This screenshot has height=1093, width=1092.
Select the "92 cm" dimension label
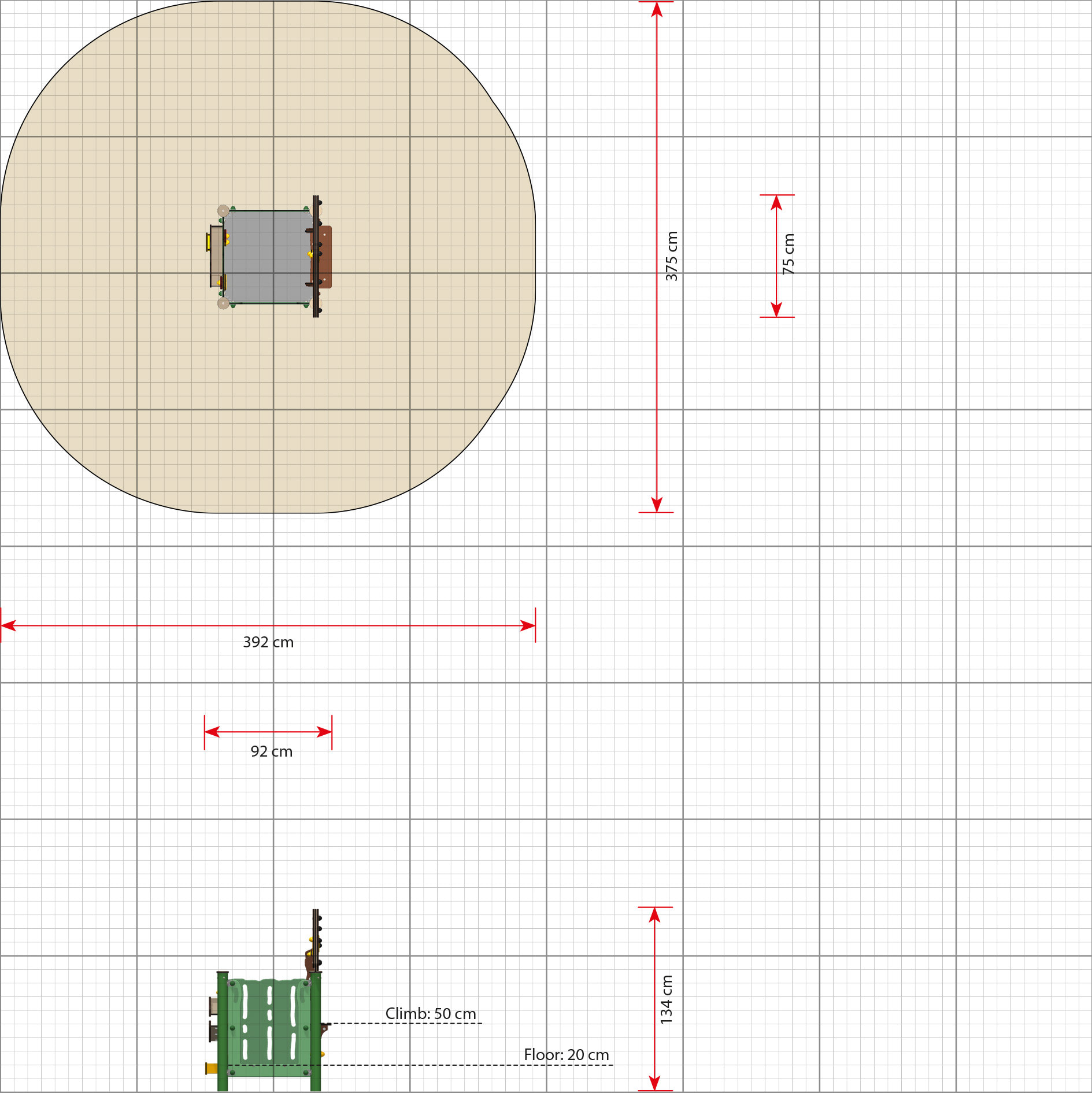click(x=271, y=751)
